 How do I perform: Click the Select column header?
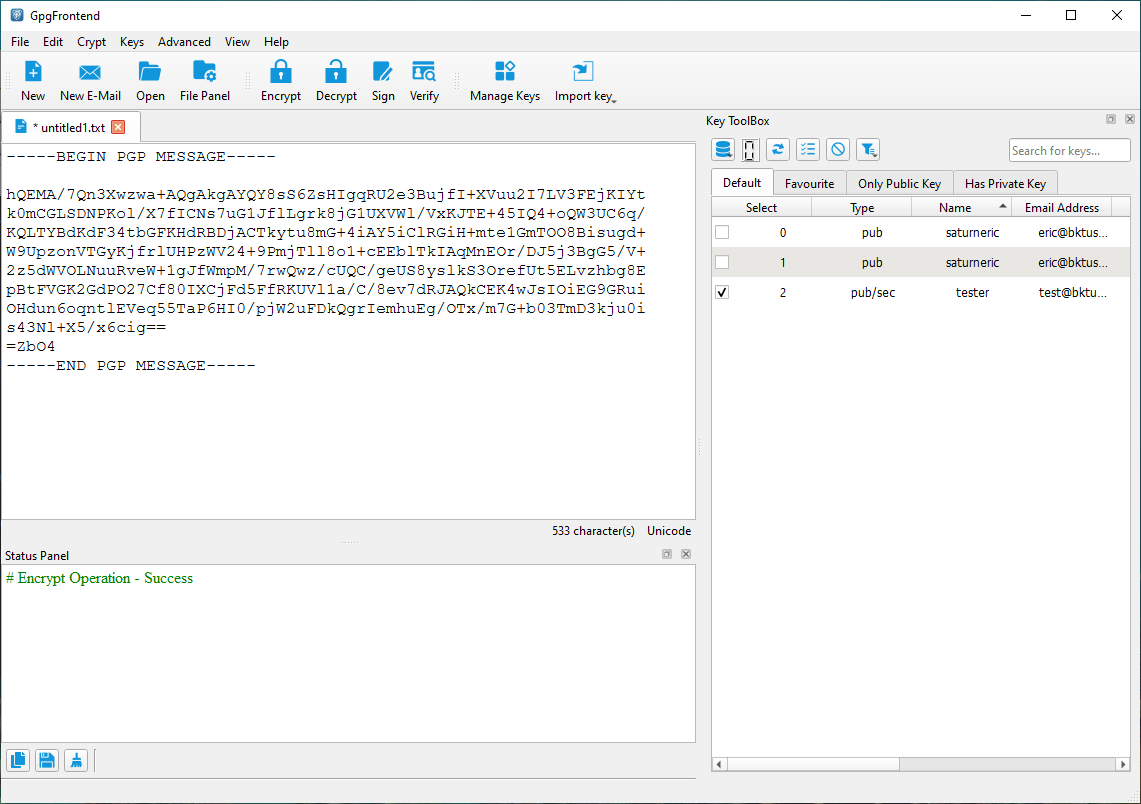click(x=761, y=207)
